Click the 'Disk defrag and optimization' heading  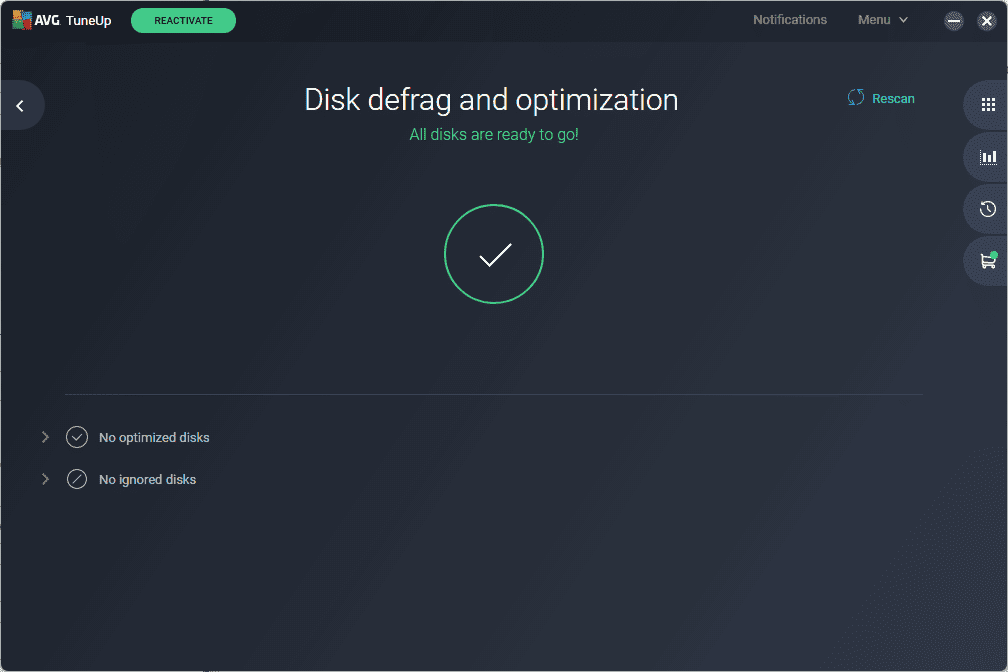(x=491, y=100)
